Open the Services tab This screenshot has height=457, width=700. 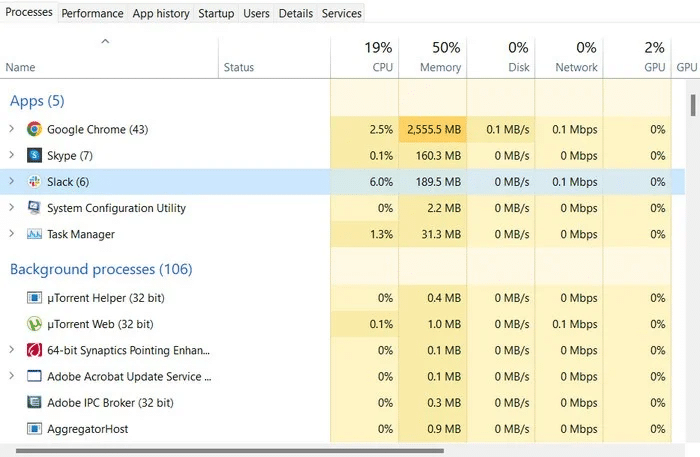[342, 13]
